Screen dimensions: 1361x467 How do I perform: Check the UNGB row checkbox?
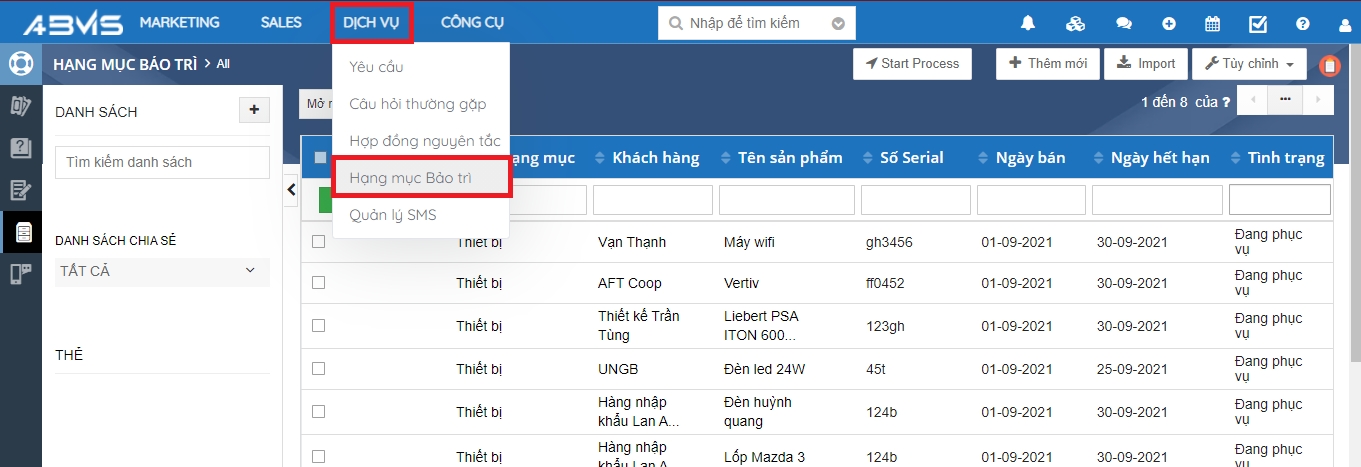coord(318,369)
